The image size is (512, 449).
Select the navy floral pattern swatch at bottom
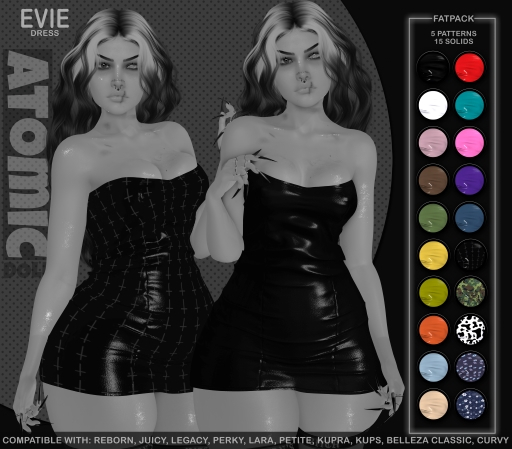469,405
